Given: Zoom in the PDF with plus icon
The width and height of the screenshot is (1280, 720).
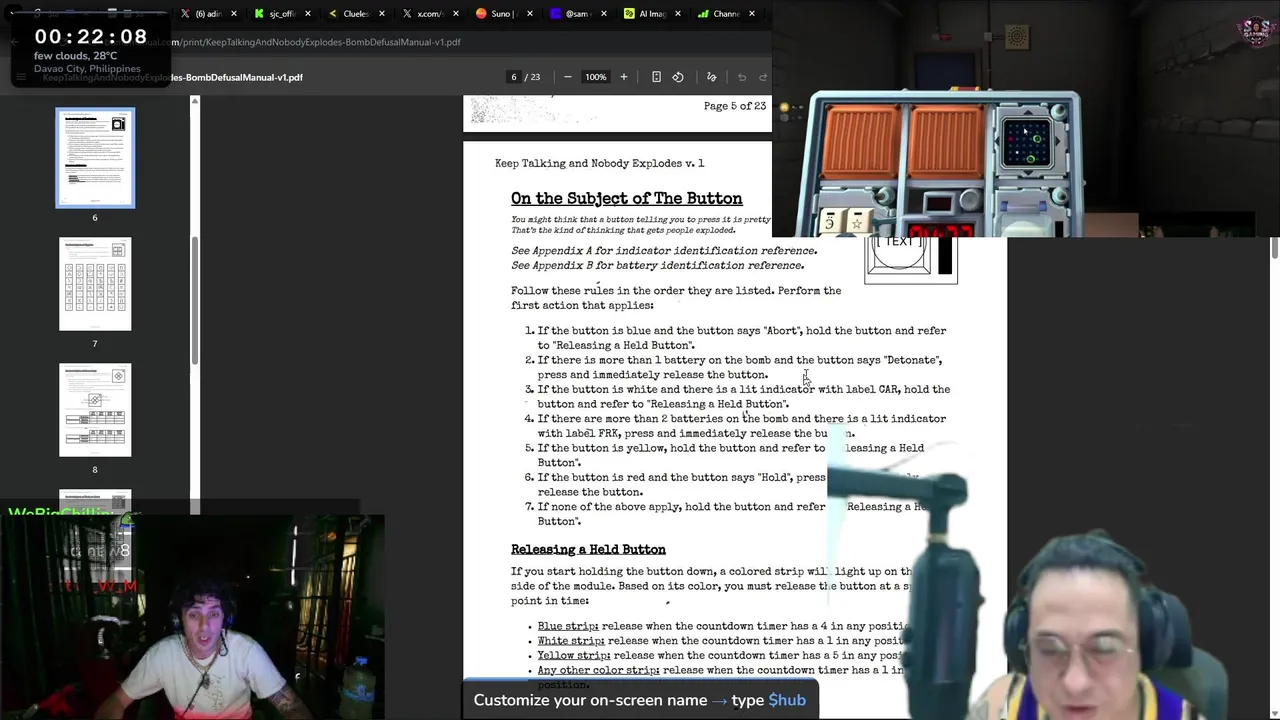Looking at the screenshot, I should (x=623, y=77).
